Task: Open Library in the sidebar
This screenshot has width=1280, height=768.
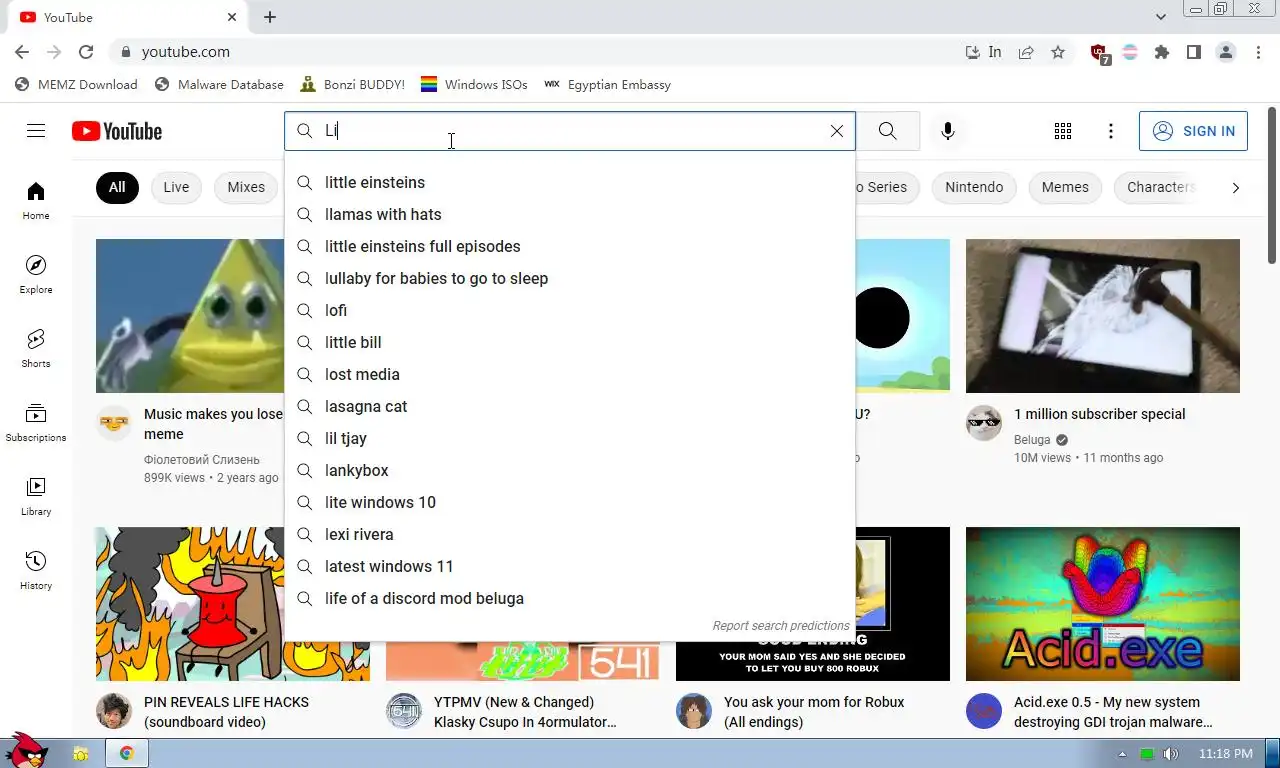Action: [36, 496]
